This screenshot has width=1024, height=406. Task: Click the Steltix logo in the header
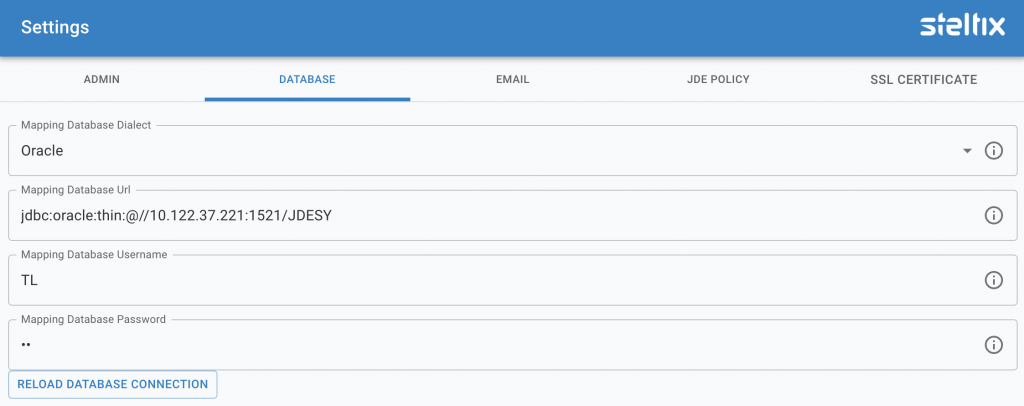point(961,27)
